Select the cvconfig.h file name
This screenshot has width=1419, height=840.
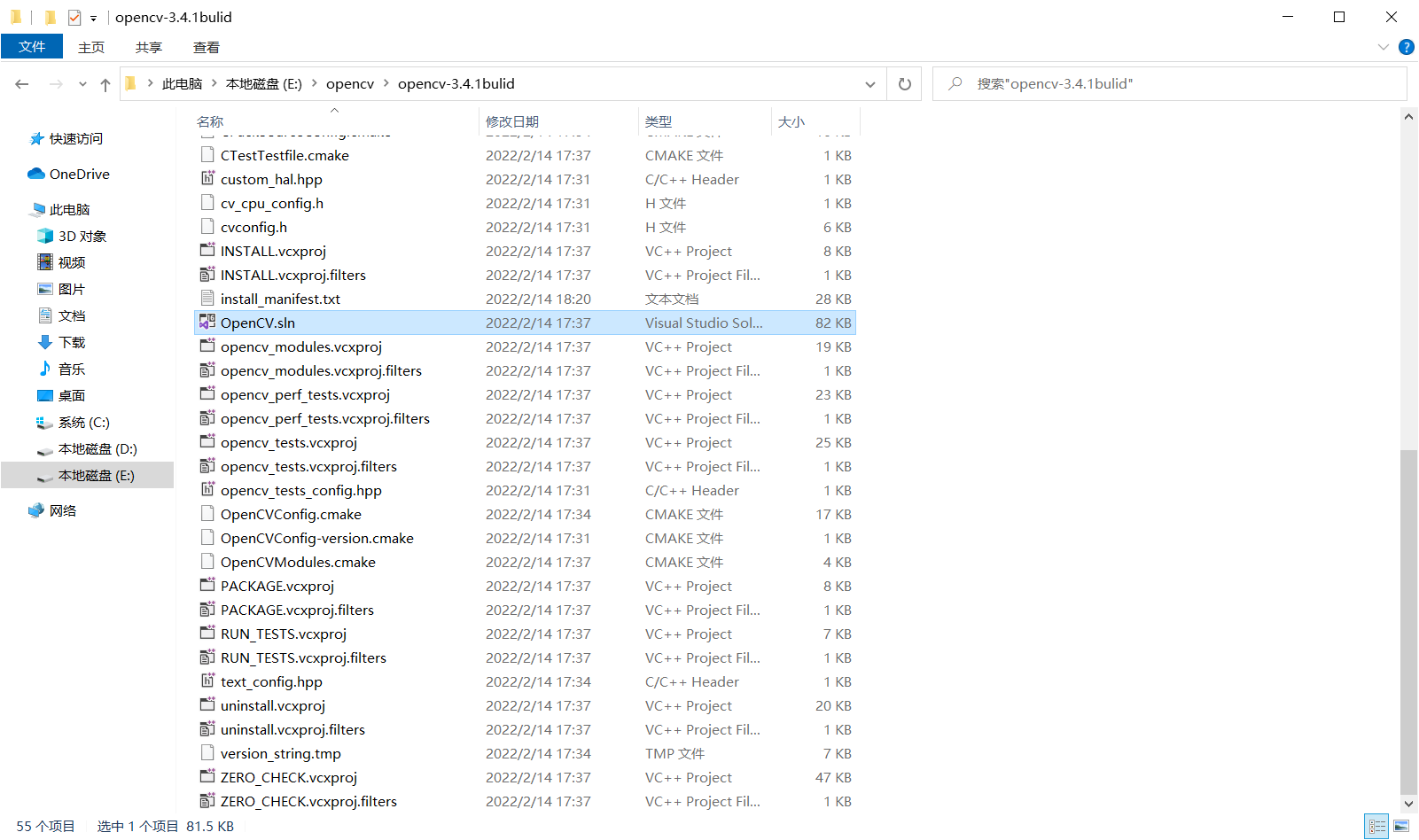click(x=253, y=227)
